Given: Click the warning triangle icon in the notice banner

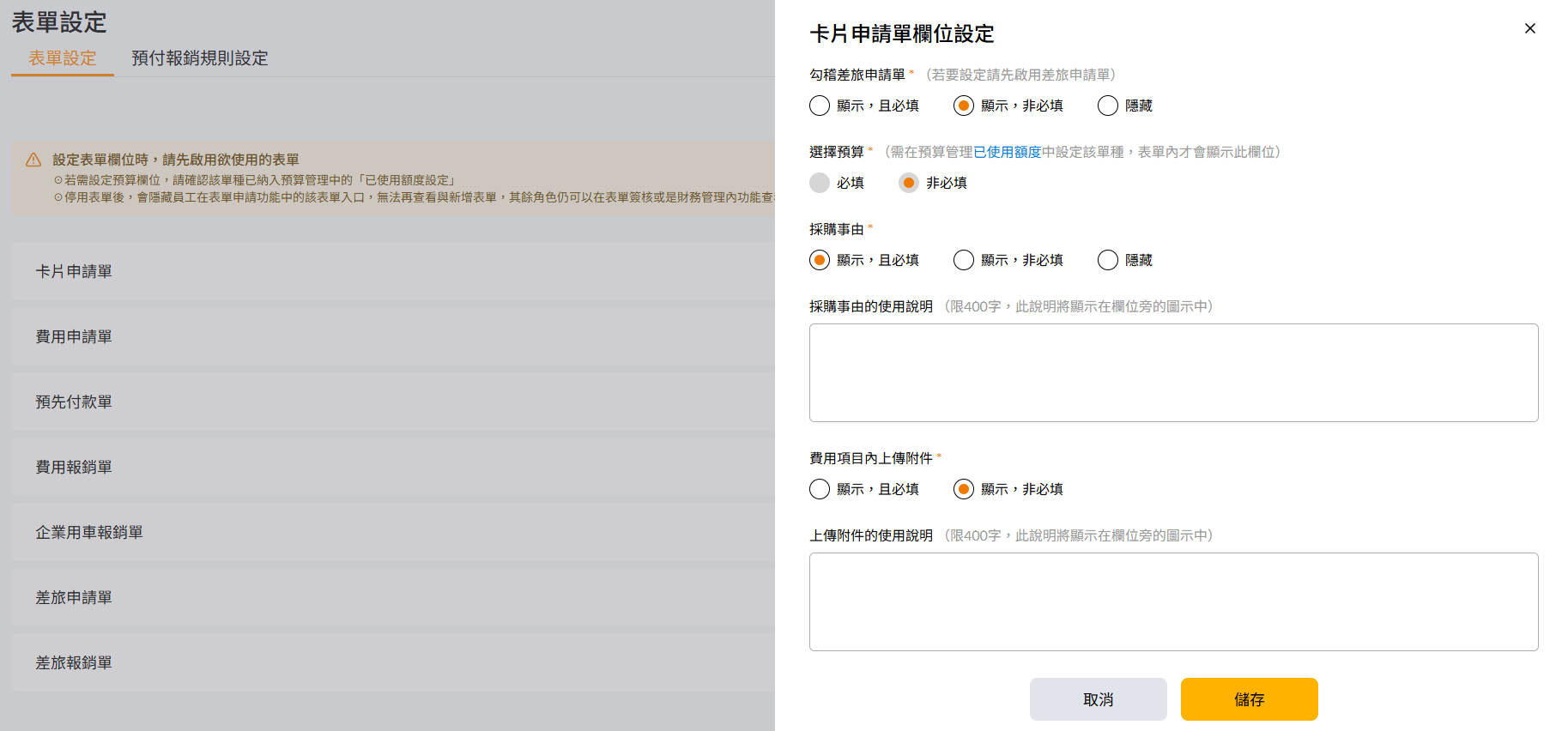Looking at the screenshot, I should point(33,160).
